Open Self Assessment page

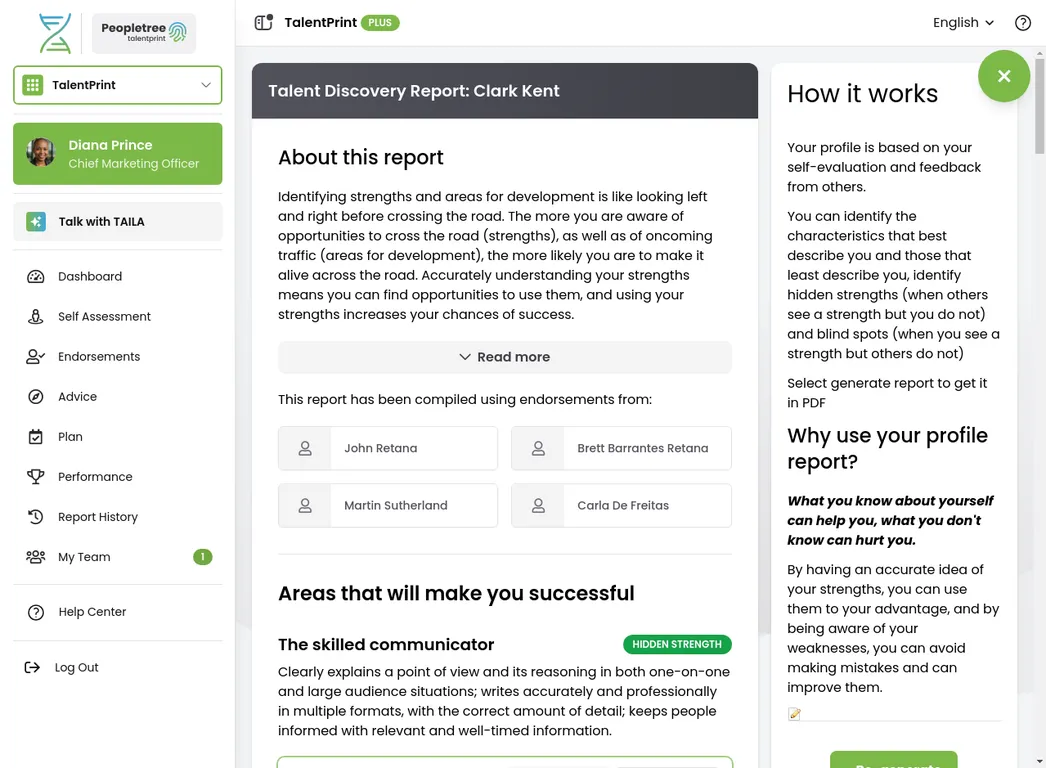coord(104,316)
